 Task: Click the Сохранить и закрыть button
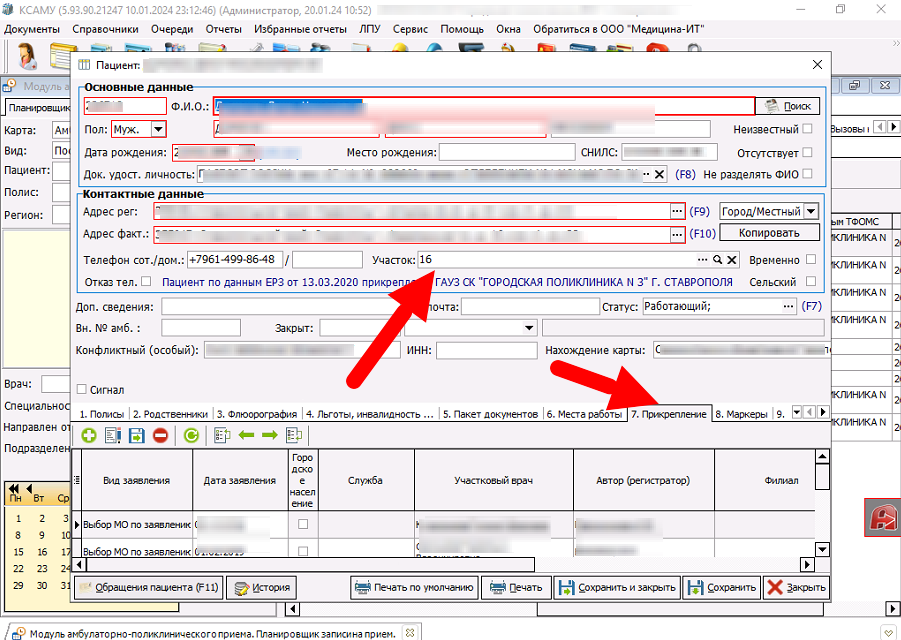(617, 588)
